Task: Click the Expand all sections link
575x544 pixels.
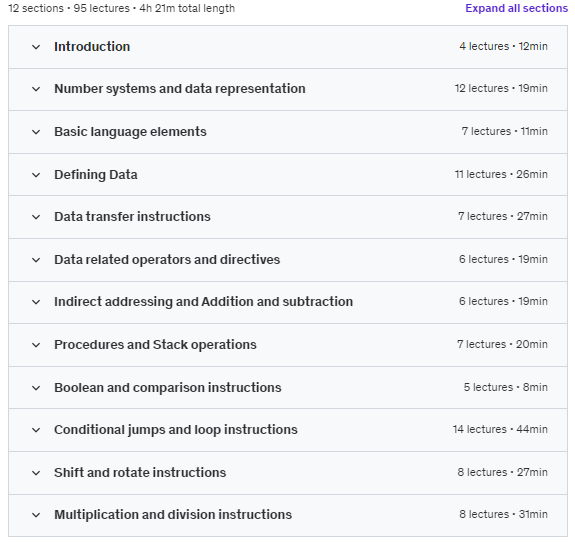Action: coord(516,8)
